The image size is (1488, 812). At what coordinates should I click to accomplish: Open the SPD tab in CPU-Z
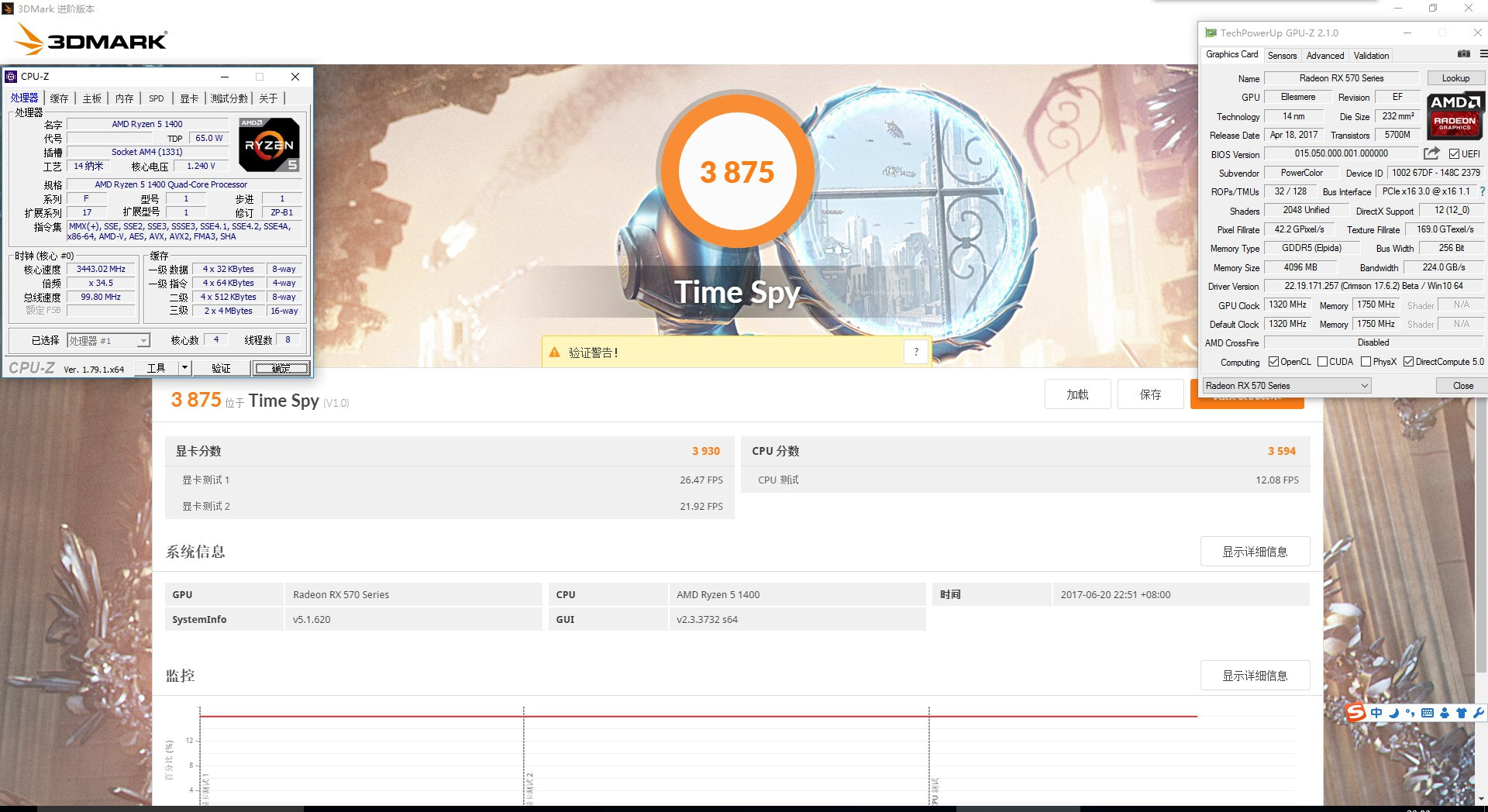point(156,98)
